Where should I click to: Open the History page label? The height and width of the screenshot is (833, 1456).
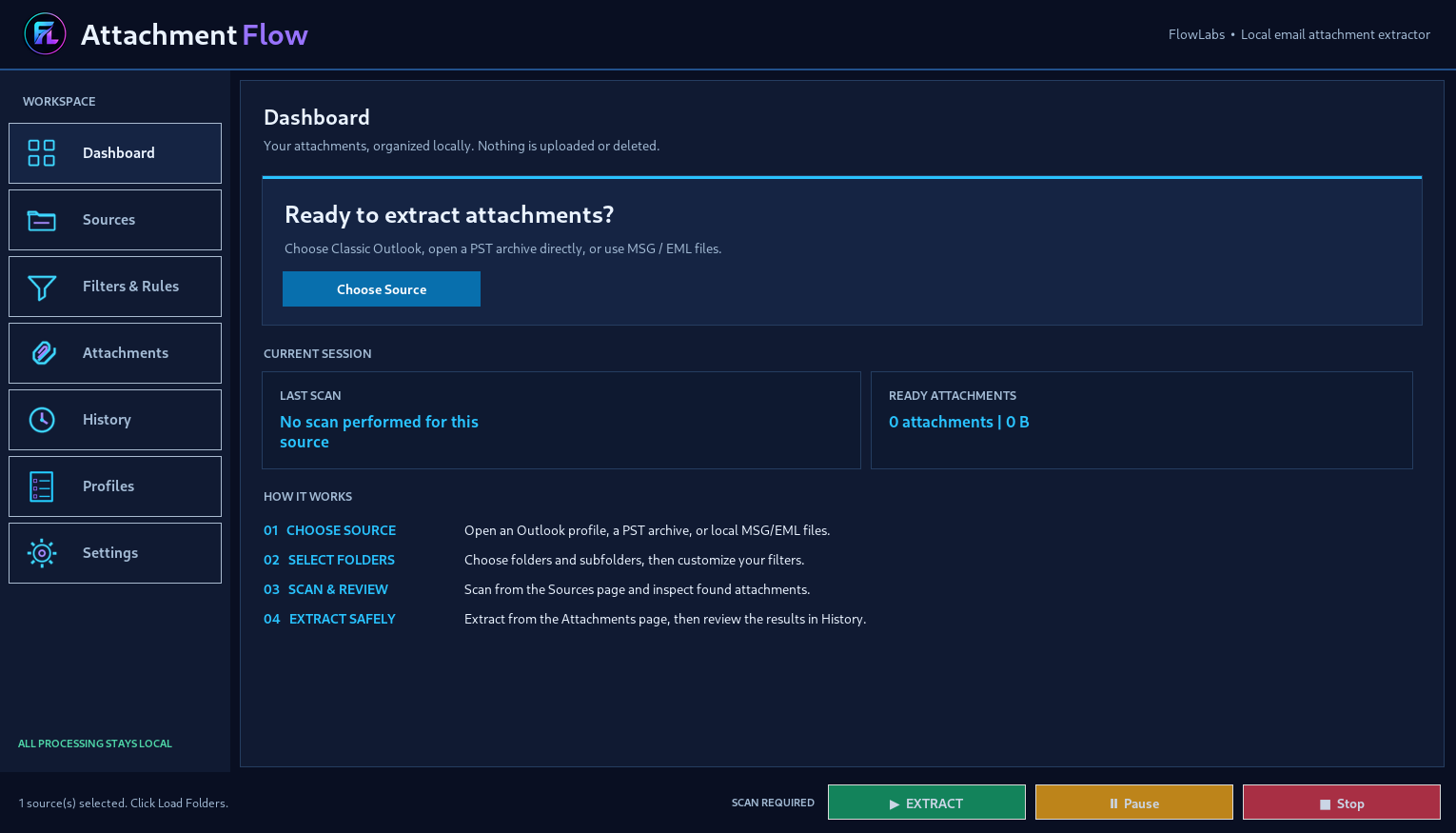tap(107, 420)
